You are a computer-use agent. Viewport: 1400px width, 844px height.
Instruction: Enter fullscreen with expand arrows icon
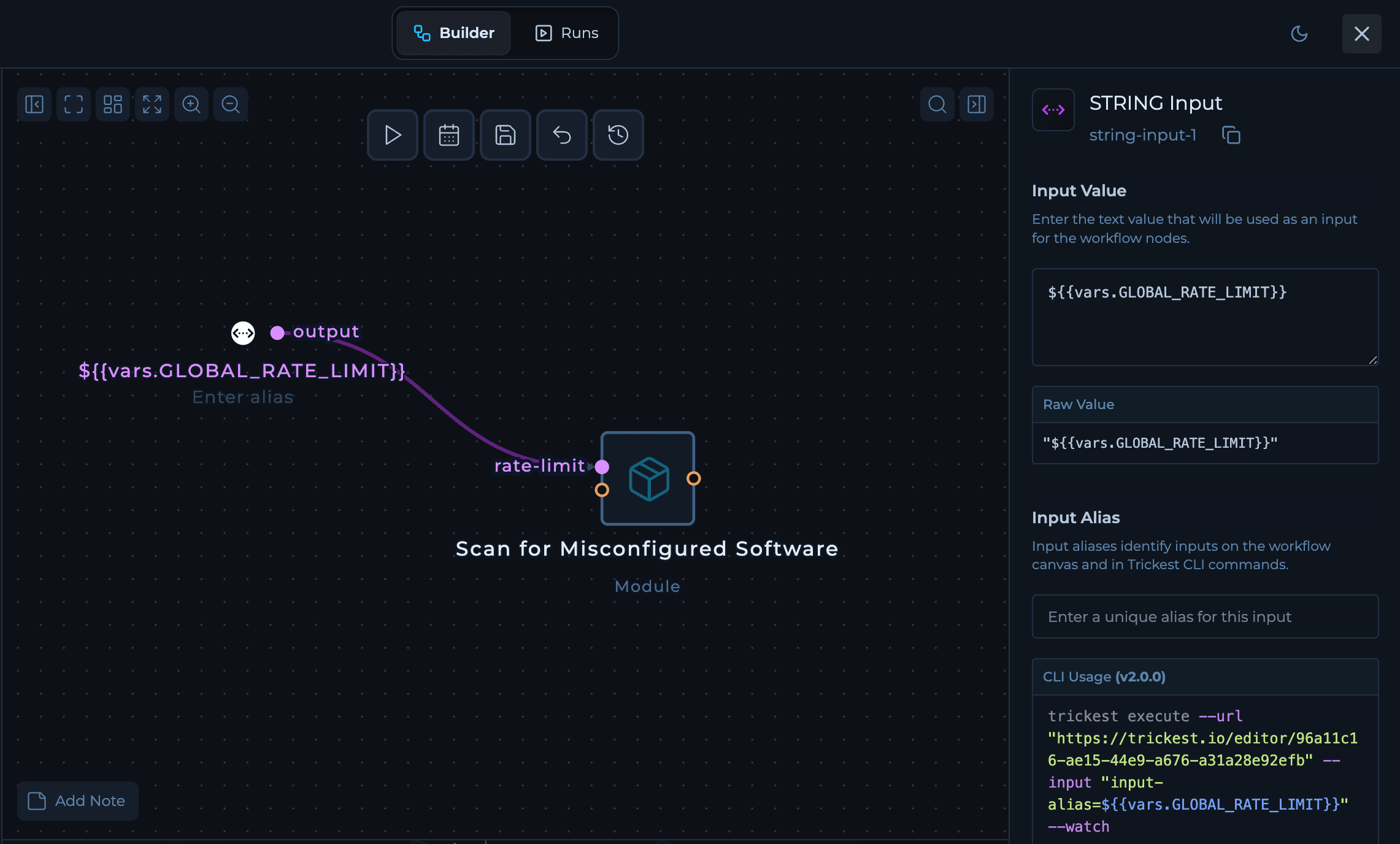coord(152,104)
